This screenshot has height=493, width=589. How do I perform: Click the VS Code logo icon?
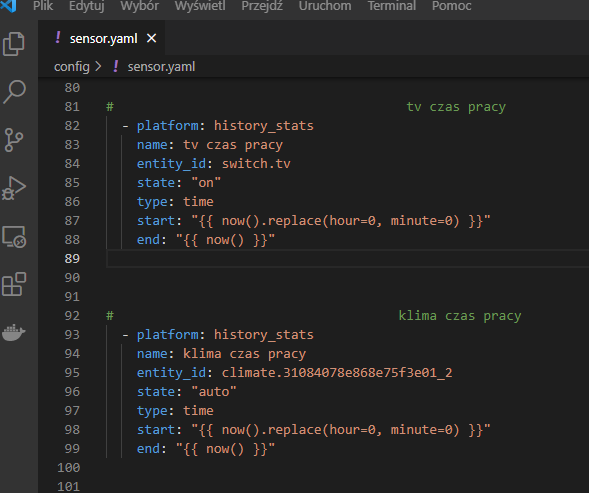[x=9, y=6]
